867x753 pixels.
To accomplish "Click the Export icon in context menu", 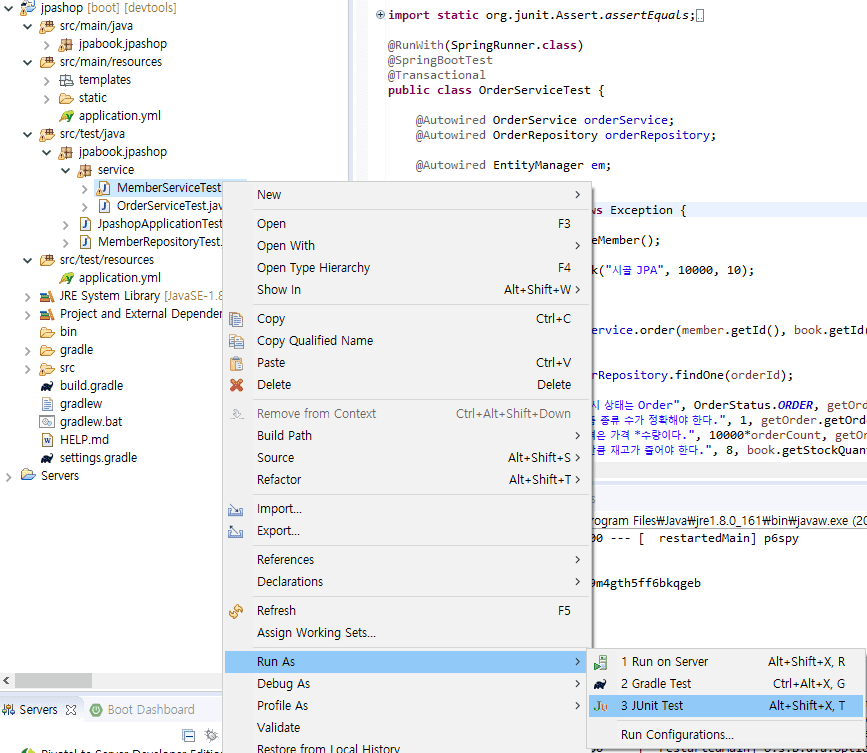I will (236, 531).
